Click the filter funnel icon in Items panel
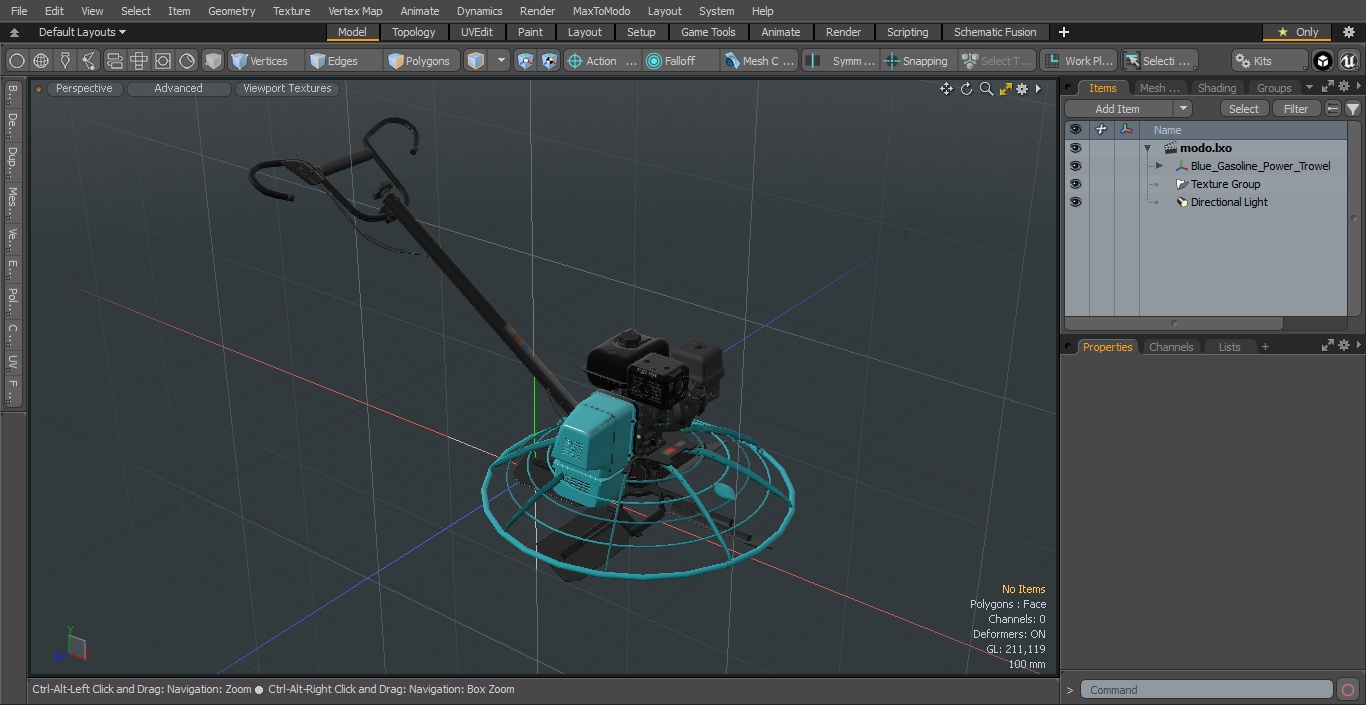Screen dimensions: 1366x705 pos(1353,109)
